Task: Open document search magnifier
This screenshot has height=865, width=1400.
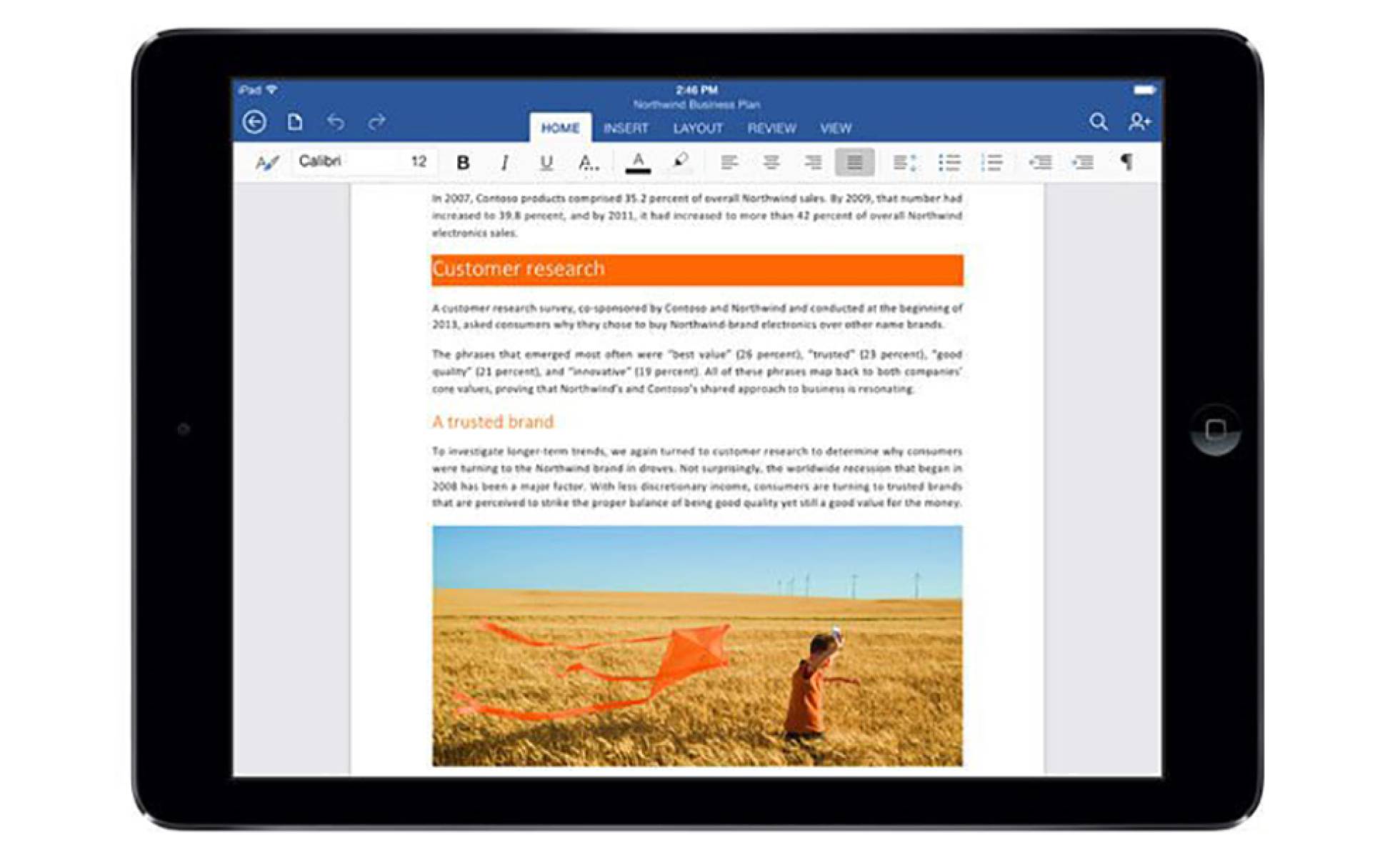Action: pos(1099,122)
